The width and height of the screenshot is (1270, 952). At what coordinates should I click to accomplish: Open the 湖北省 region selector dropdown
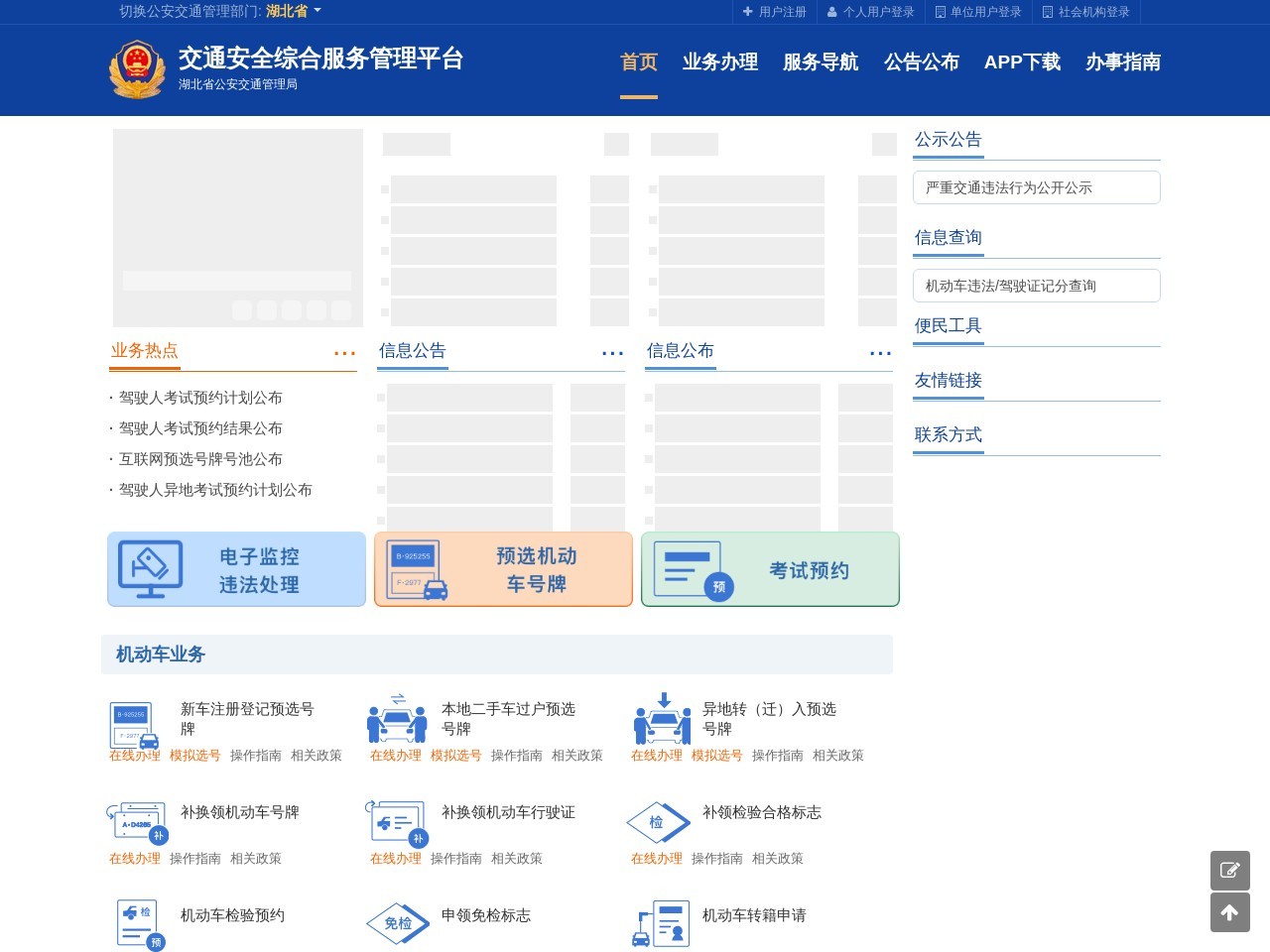(290, 11)
